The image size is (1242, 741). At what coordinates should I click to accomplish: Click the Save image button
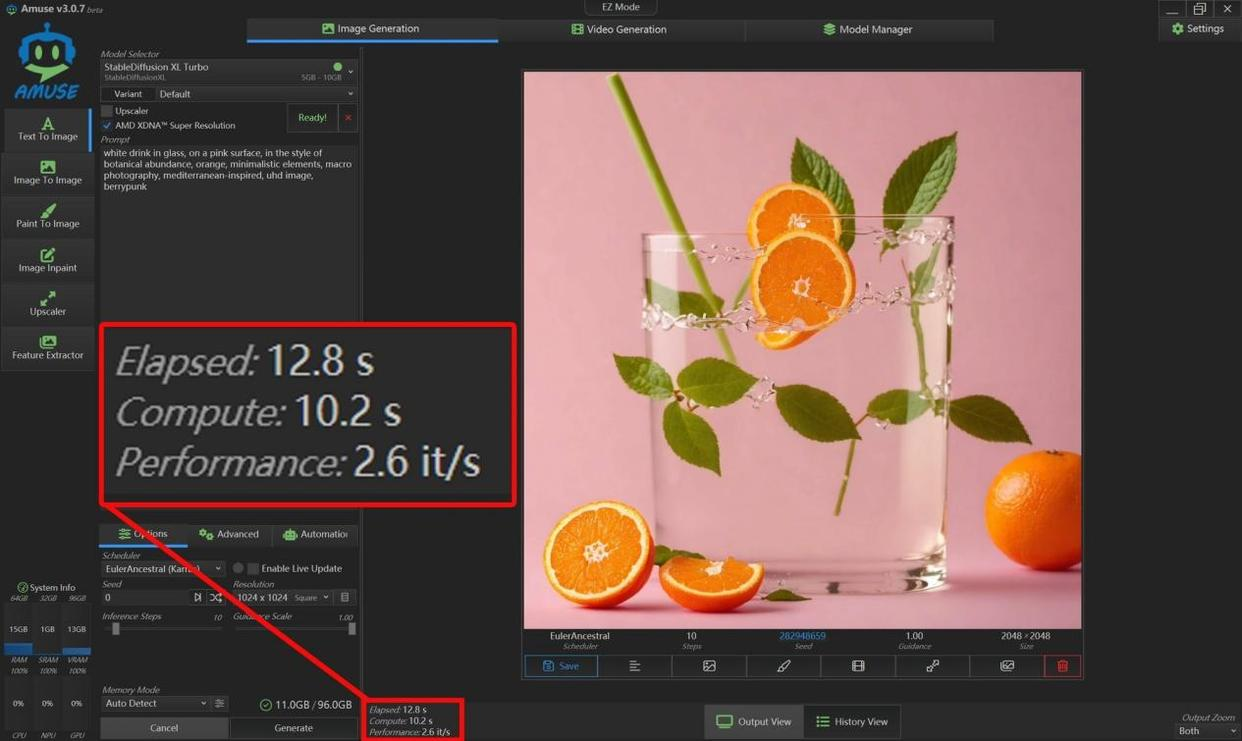560,666
